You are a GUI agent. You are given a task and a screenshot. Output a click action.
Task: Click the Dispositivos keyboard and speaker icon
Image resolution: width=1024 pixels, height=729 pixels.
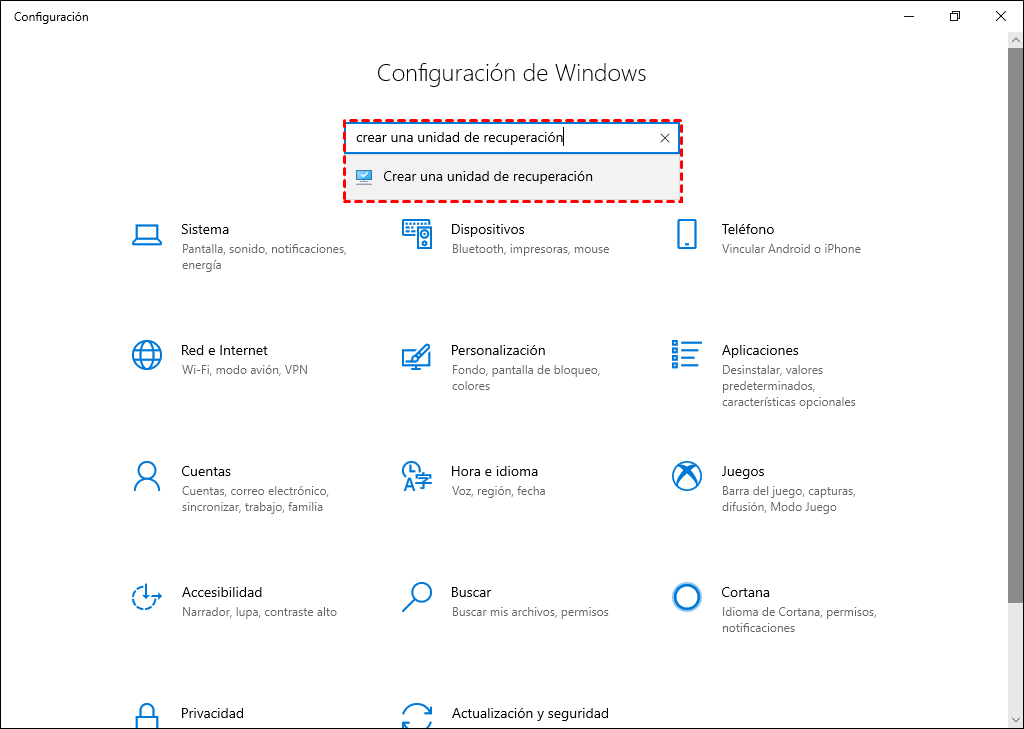click(416, 235)
